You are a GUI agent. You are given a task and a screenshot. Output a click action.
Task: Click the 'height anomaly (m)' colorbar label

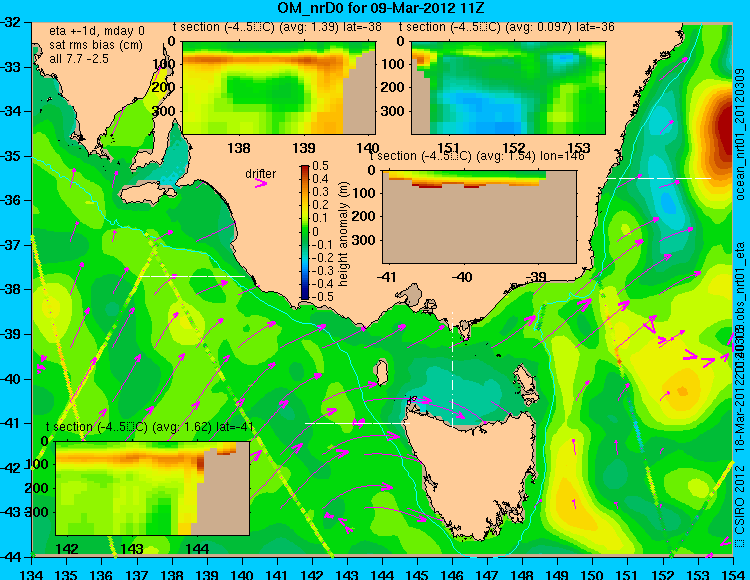[x=343, y=234]
